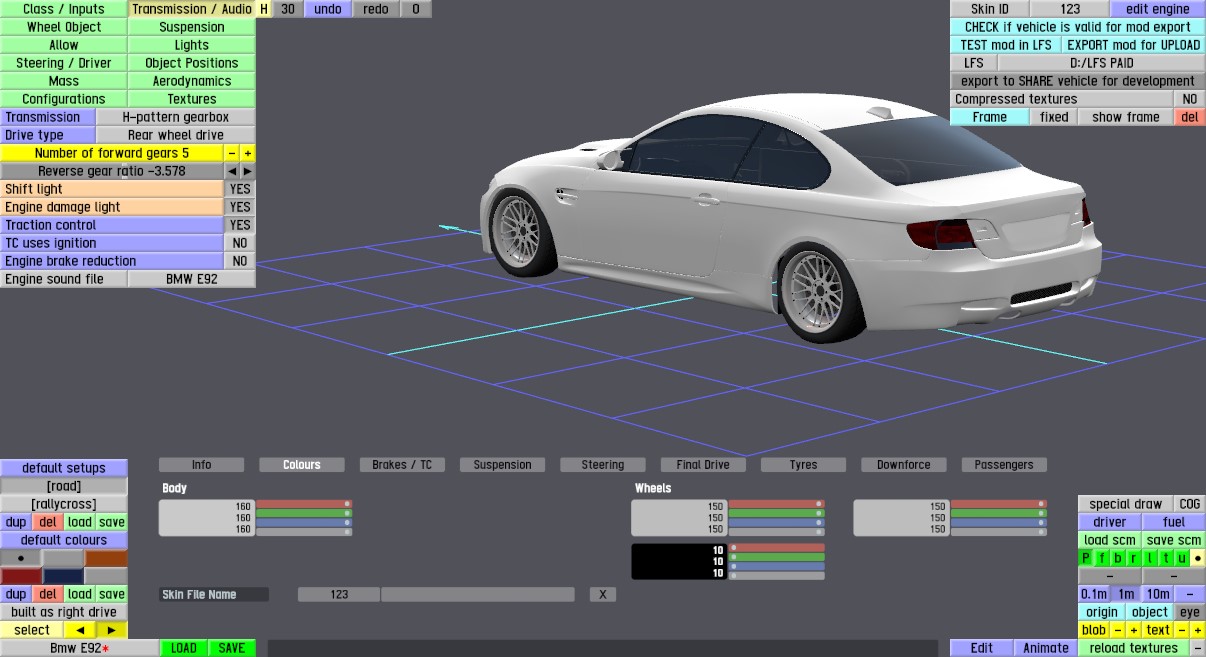Select the f view button
This screenshot has height=657, width=1206.
click(1103, 558)
